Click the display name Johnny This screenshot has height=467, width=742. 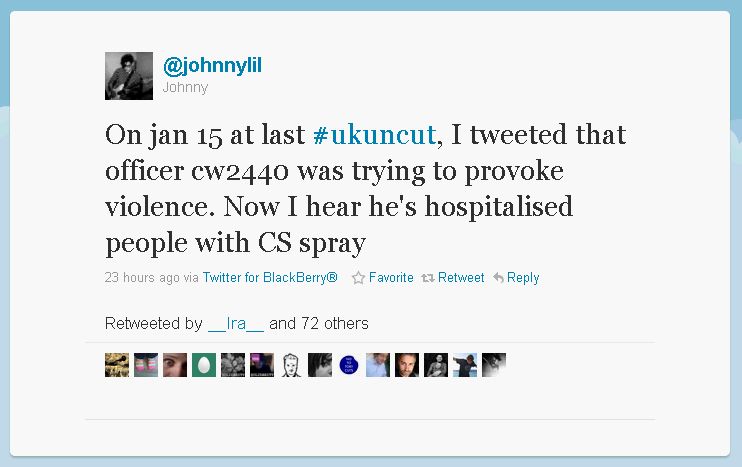pos(185,88)
